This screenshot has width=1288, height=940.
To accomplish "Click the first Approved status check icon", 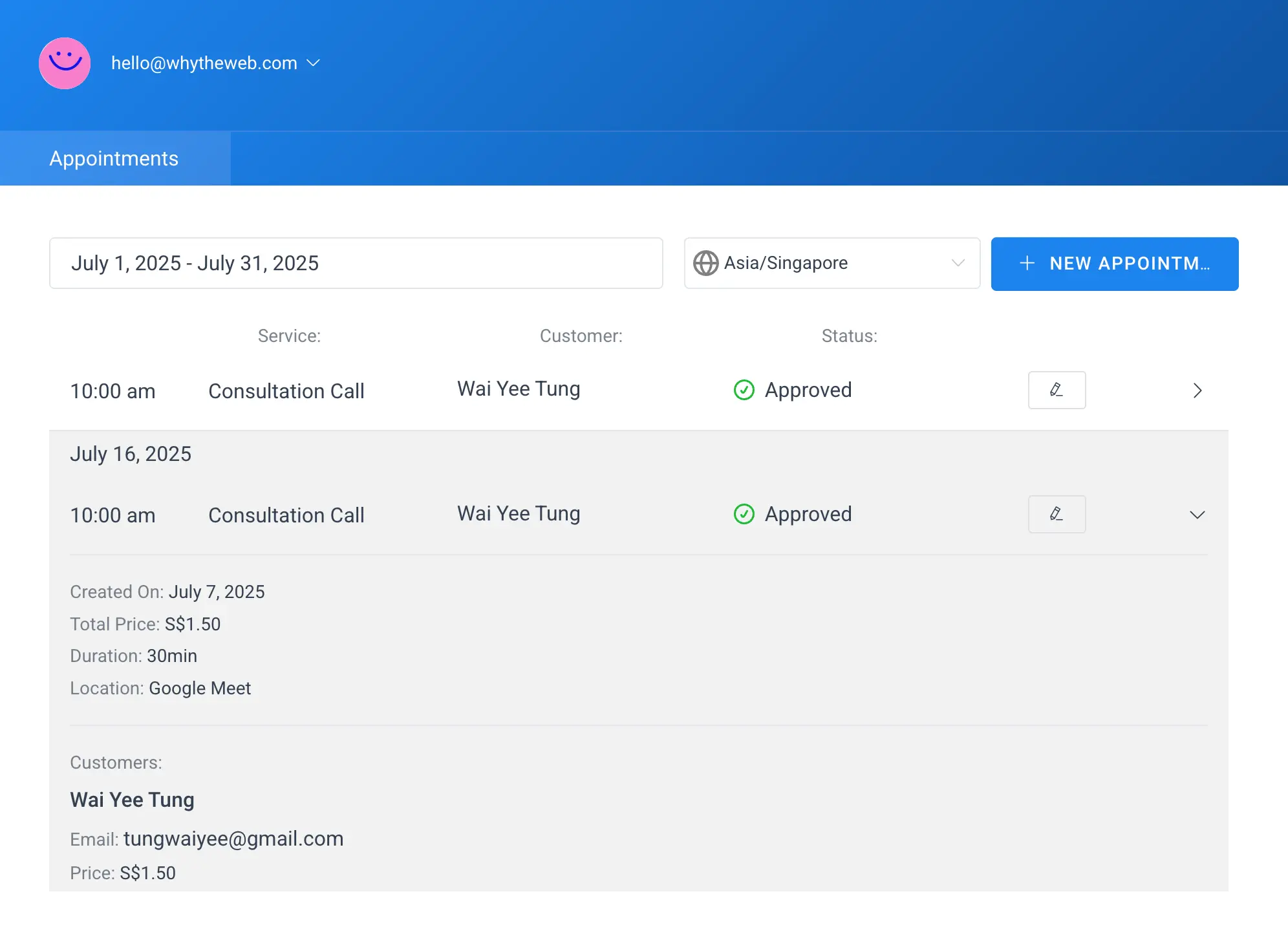I will pyautogui.click(x=744, y=390).
